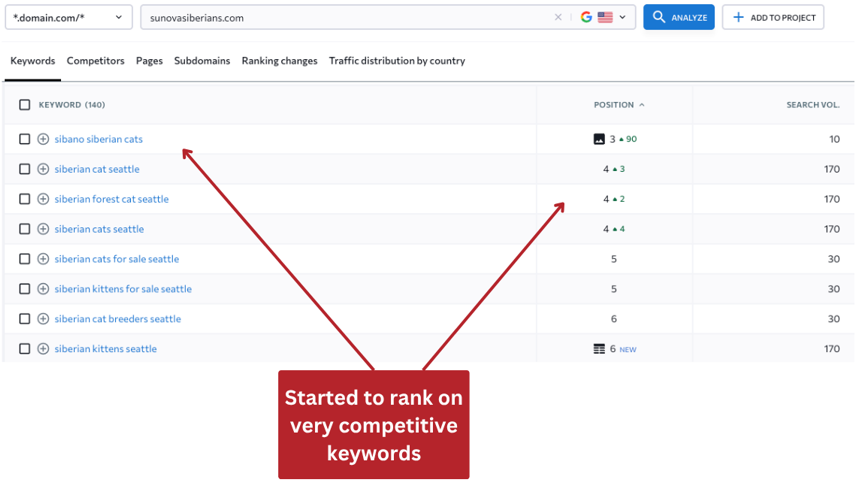This screenshot has width=858, height=485.
Task: Click search volume 10 for sibano siberian cats
Action: (834, 139)
